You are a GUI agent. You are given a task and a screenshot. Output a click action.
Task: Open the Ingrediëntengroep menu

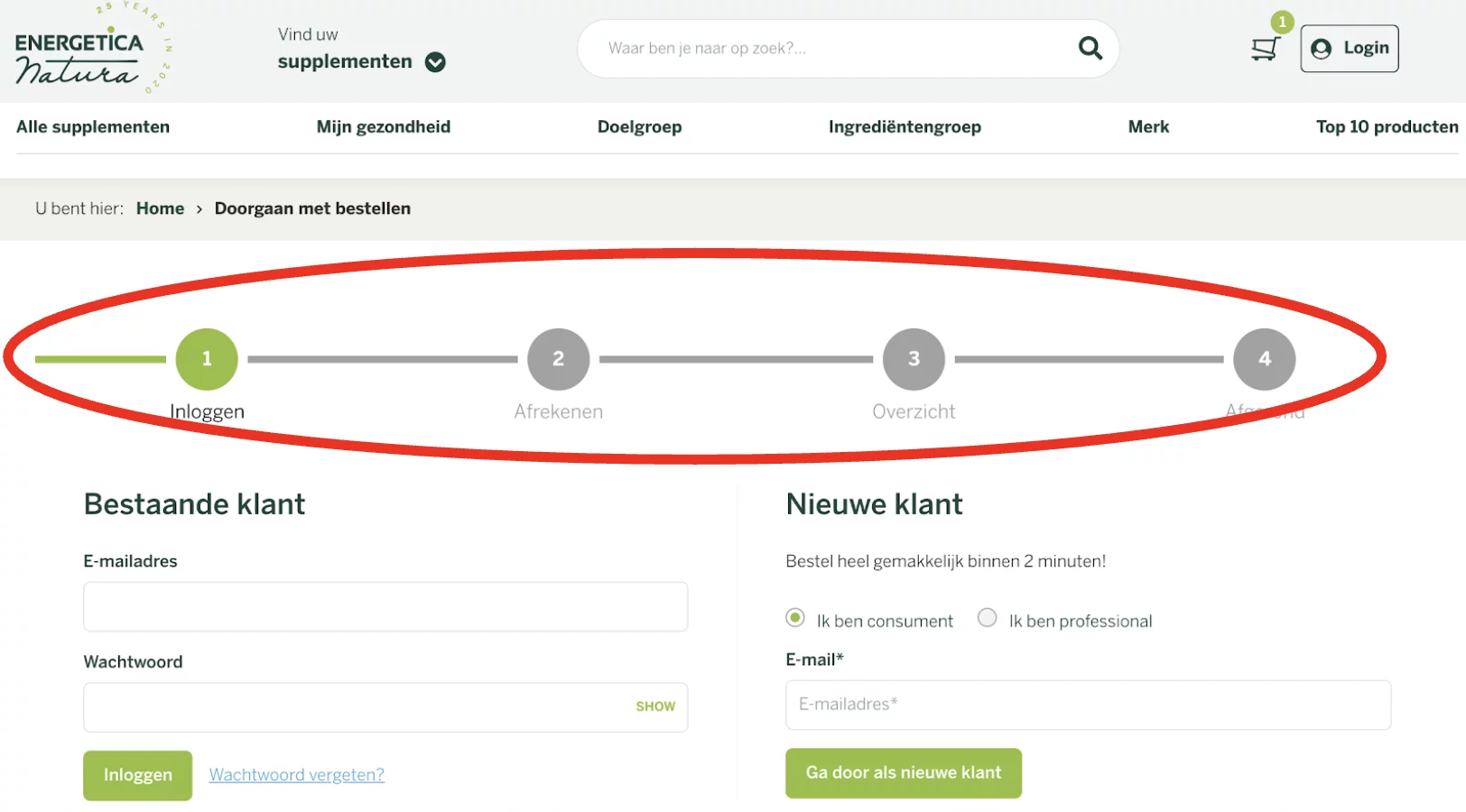point(905,127)
